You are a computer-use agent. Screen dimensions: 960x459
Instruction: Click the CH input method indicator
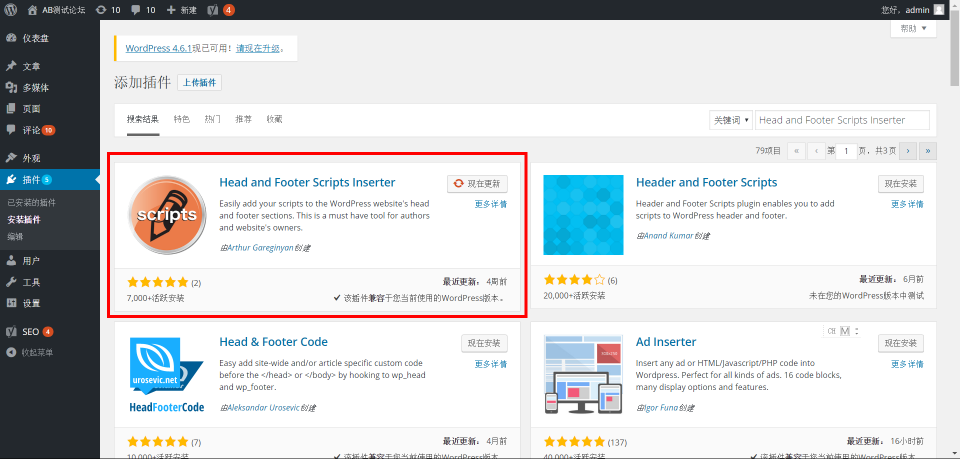tap(831, 331)
